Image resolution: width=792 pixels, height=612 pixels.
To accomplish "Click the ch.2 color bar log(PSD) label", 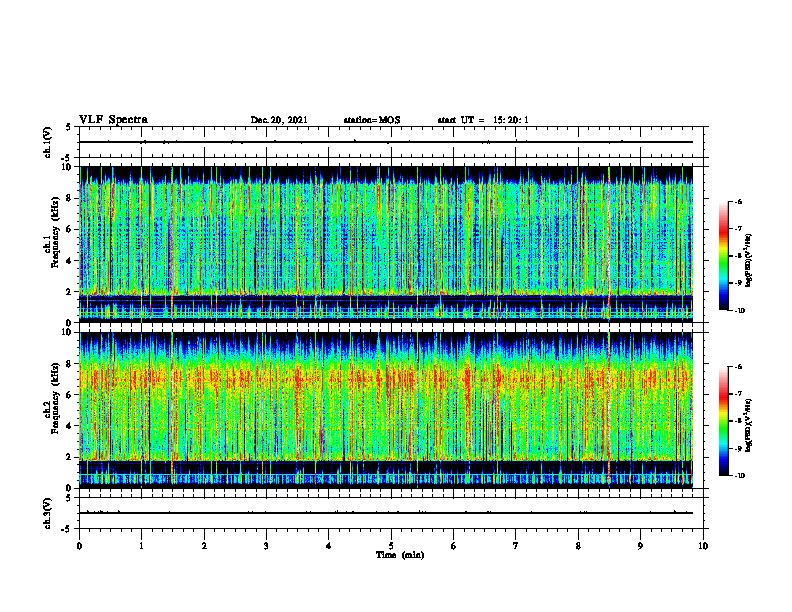I will (x=748, y=425).
